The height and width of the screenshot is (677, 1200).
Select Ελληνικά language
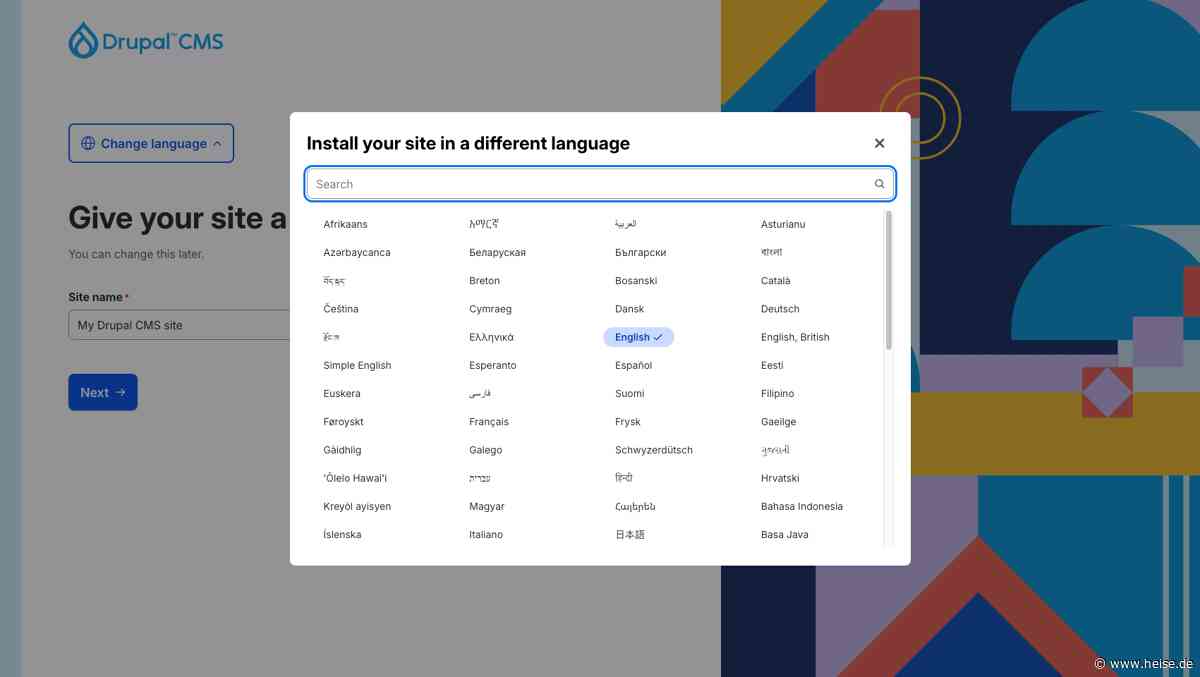[x=491, y=337]
